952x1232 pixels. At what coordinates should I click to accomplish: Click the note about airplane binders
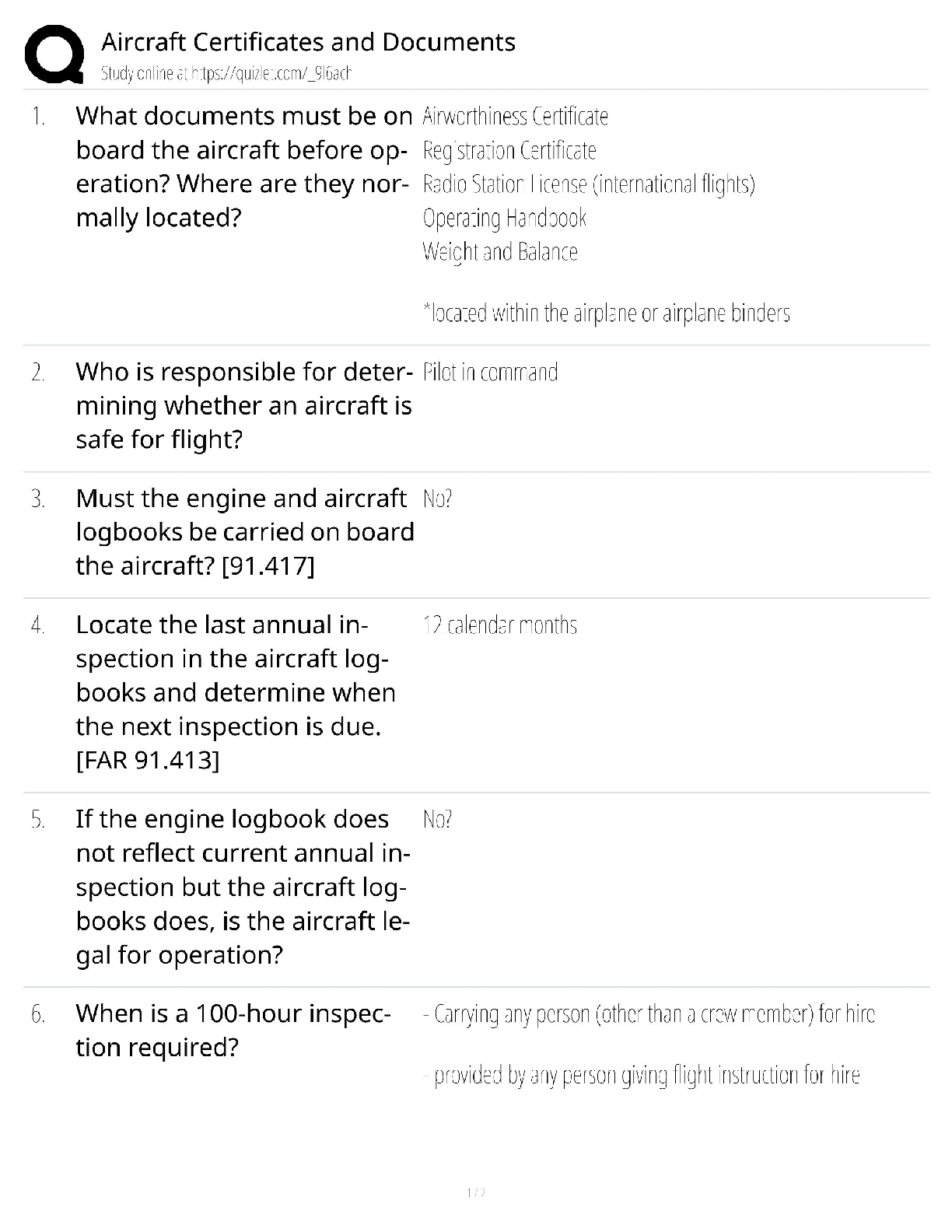coord(606,313)
